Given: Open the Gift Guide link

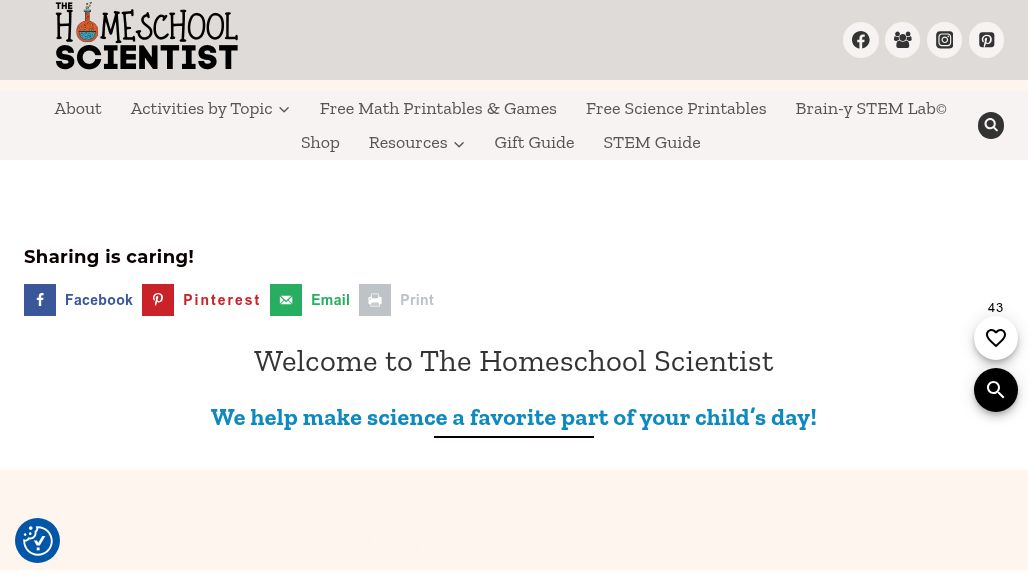Looking at the screenshot, I should (534, 142).
